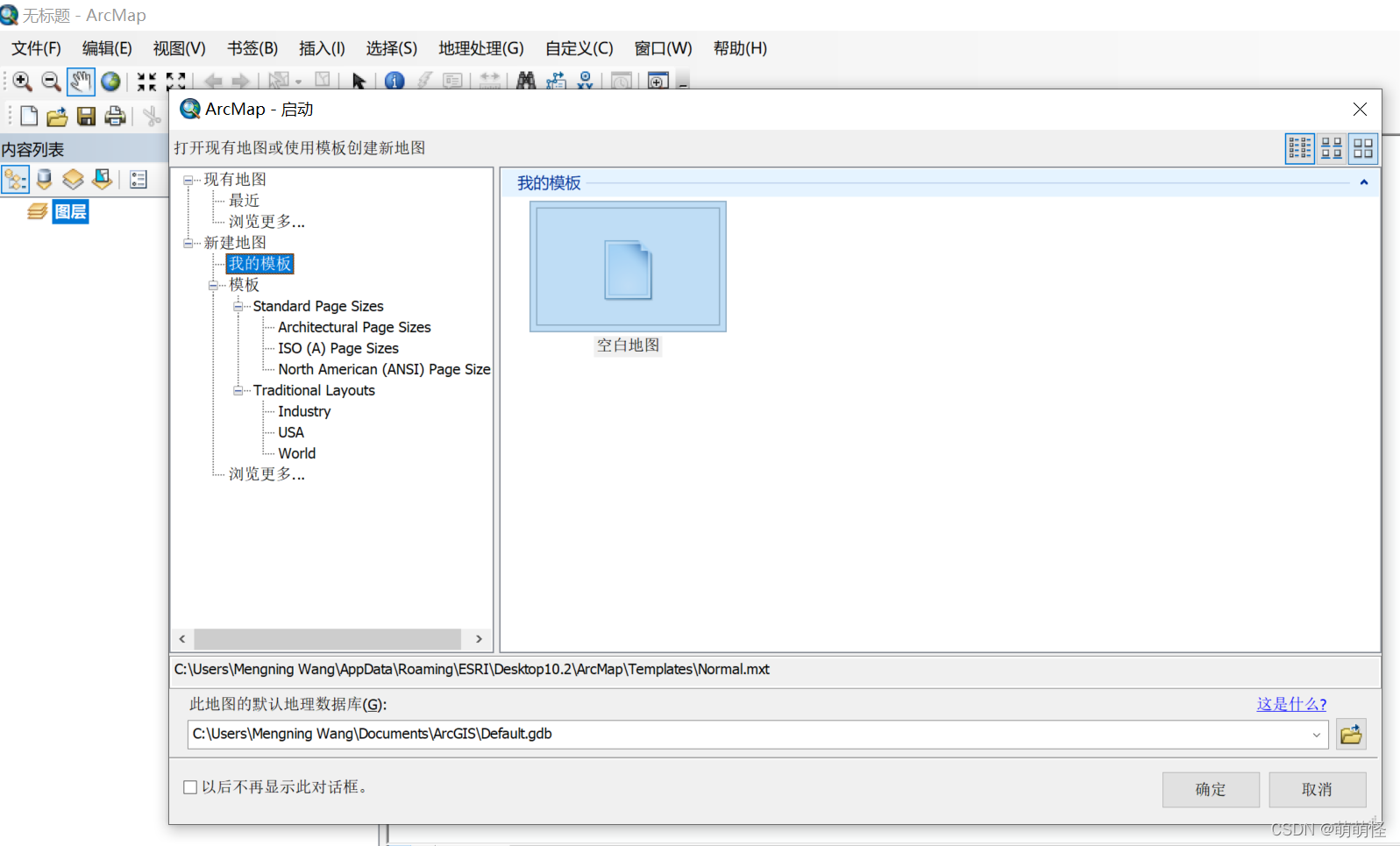Image resolution: width=1400 pixels, height=846 pixels.
Task: Switch dialog to large thumbnails view
Action: pyautogui.click(x=1363, y=148)
